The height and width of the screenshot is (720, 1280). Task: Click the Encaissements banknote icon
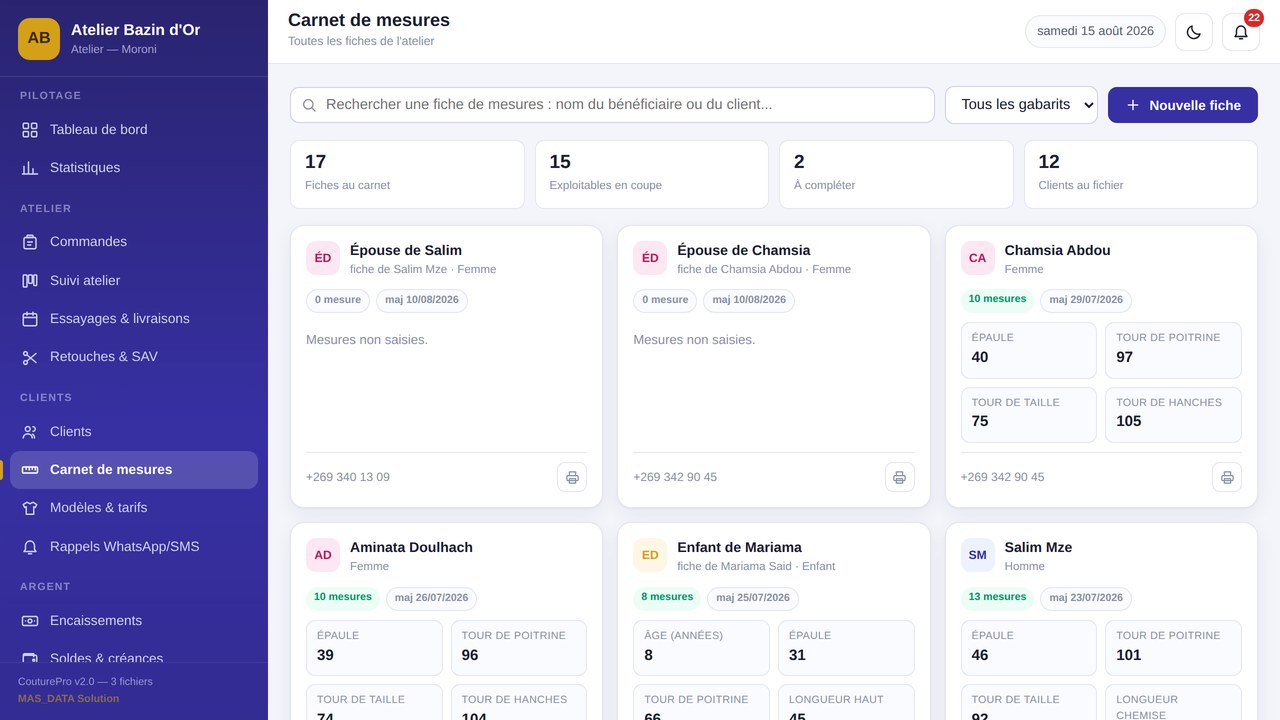pos(30,621)
